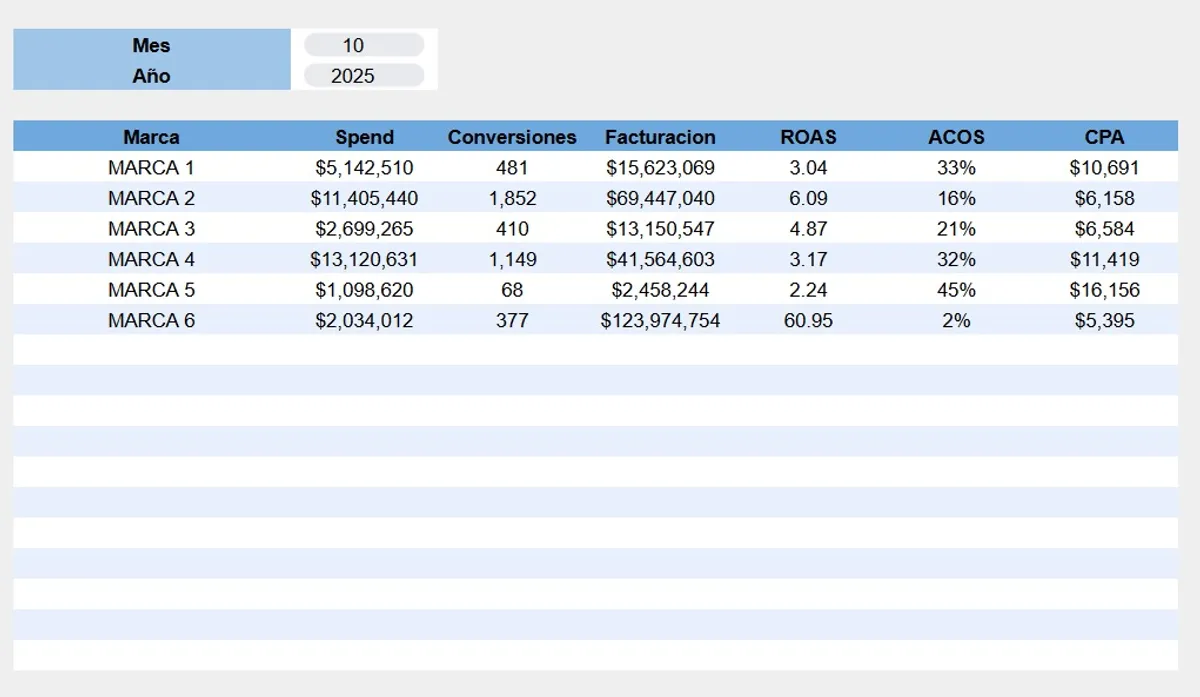Click the Mes input field showing 10
Image resolution: width=1200 pixels, height=697 pixels.
pos(362,44)
